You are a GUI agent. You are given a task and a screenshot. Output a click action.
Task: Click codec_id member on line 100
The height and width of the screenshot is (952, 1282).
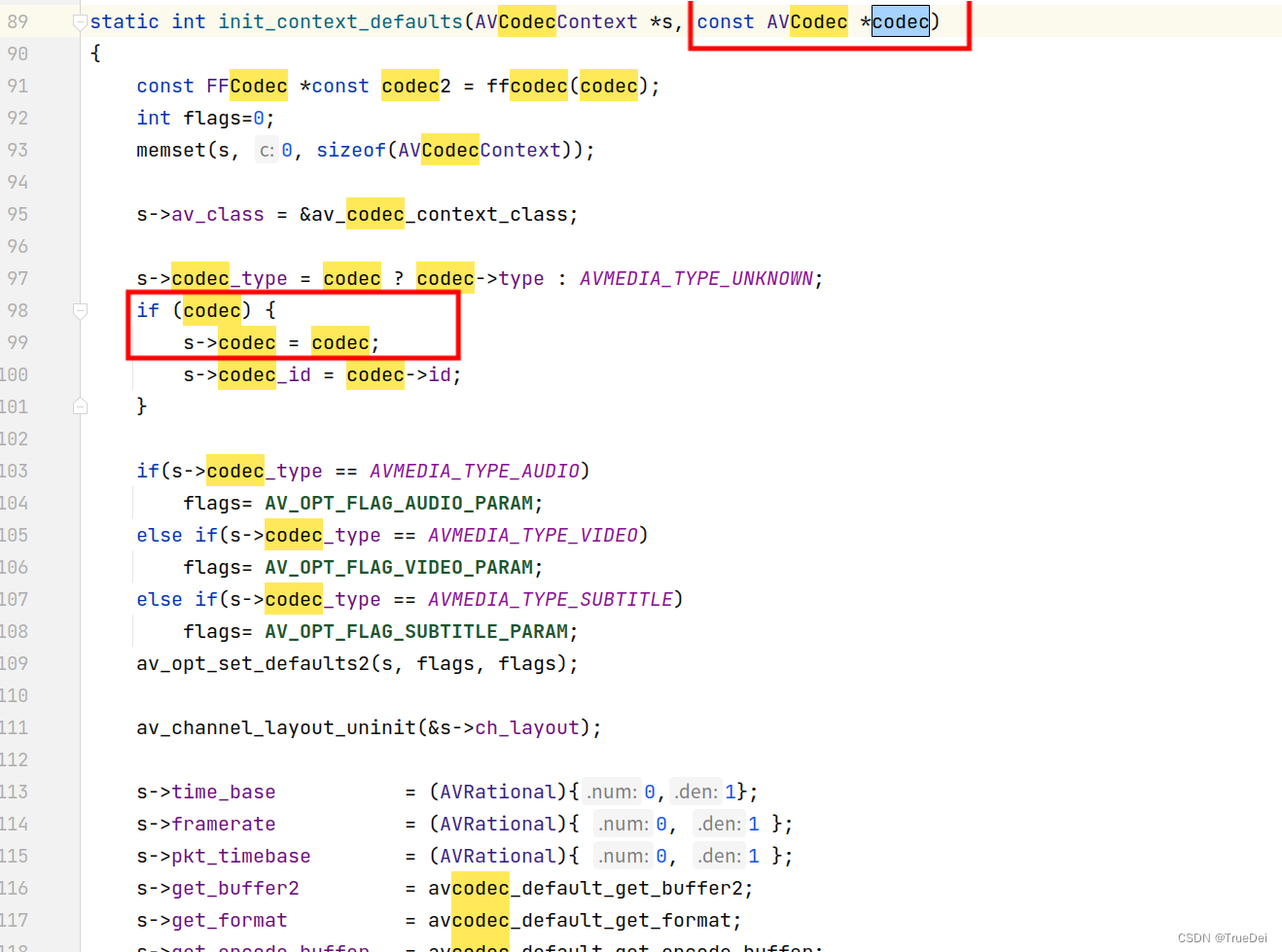point(265,374)
